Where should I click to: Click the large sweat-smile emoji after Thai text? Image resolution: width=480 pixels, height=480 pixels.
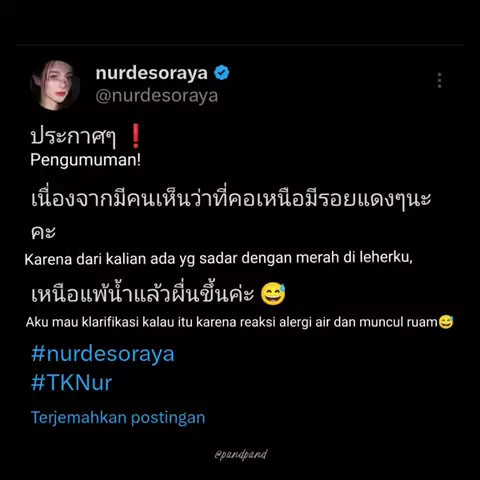click(x=273, y=294)
